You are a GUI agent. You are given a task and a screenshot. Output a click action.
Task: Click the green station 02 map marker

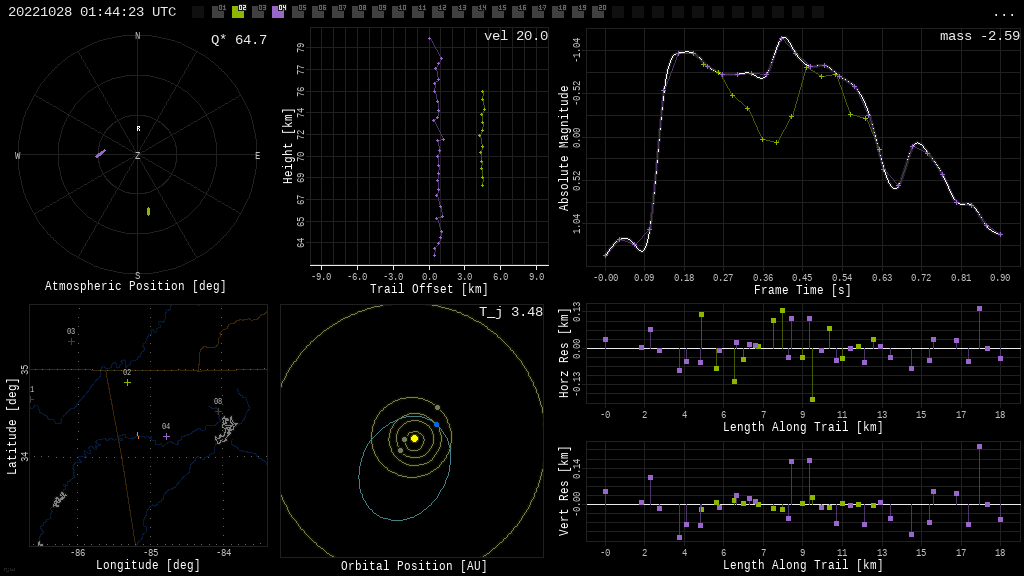127,382
